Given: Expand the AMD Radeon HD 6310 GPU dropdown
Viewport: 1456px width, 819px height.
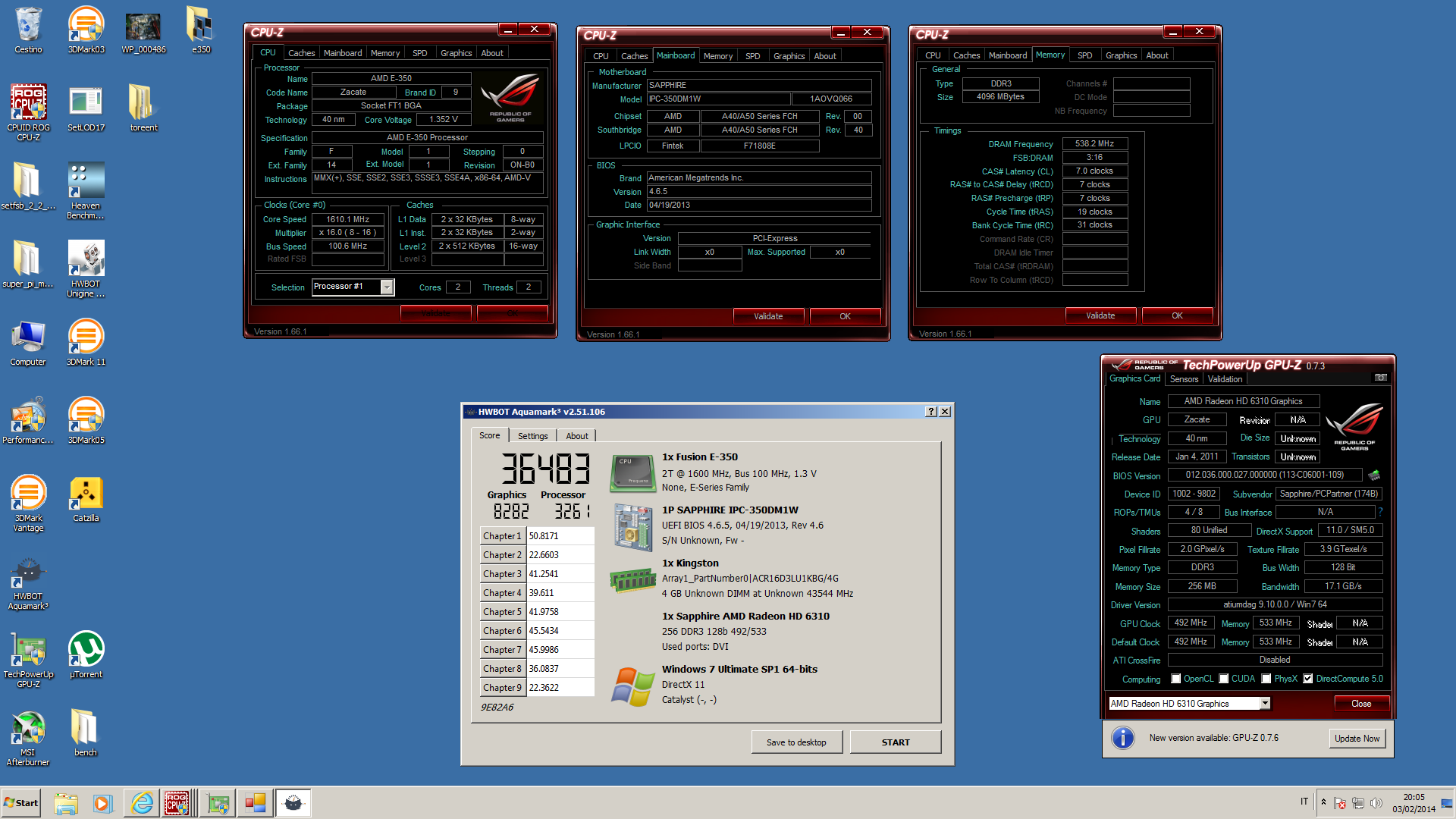Looking at the screenshot, I should click(x=1265, y=704).
